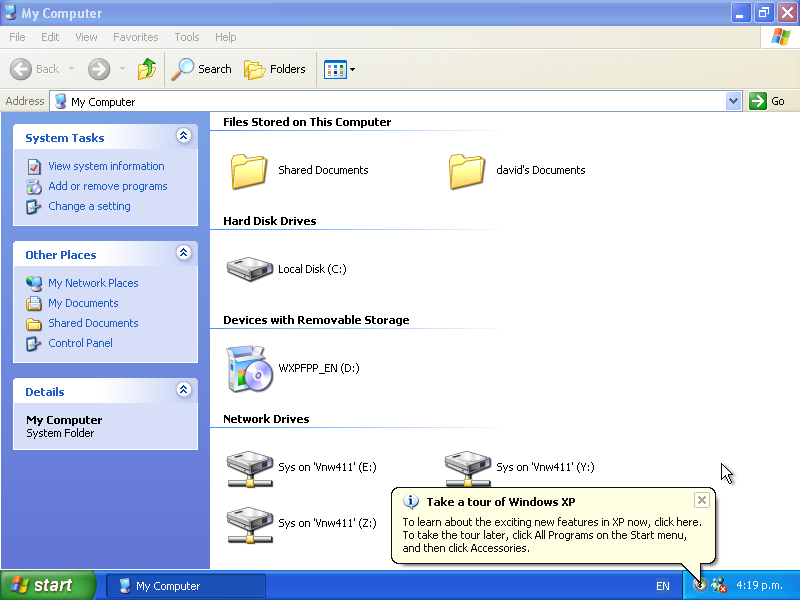This screenshot has width=800, height=600.
Task: Select the Local Disk (C:) drive icon
Action: coord(249,269)
